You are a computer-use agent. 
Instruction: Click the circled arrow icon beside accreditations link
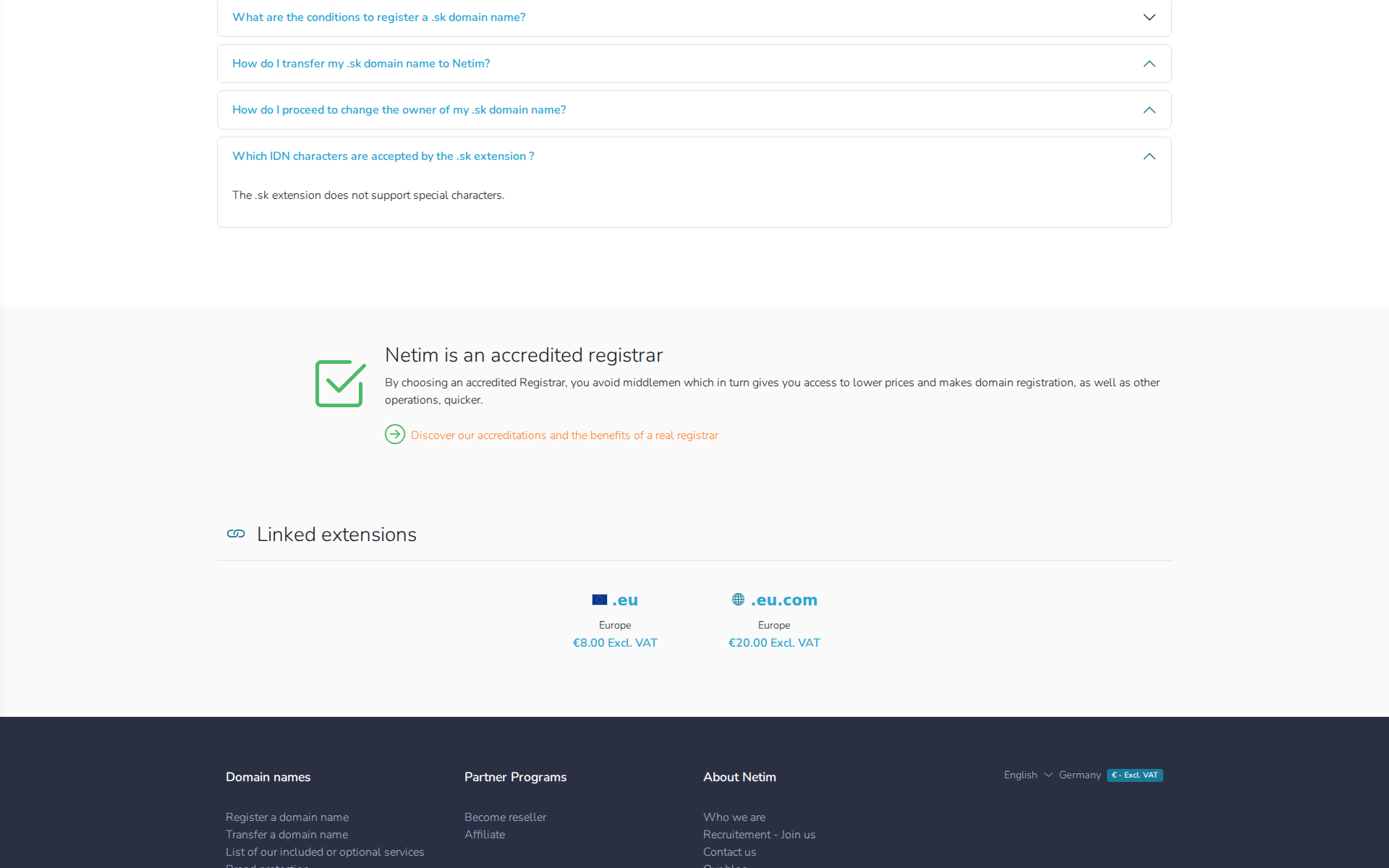click(x=395, y=434)
